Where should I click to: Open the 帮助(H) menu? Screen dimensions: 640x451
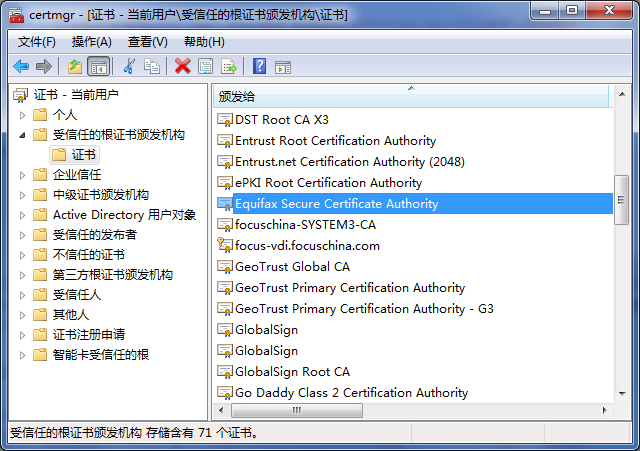tap(204, 42)
